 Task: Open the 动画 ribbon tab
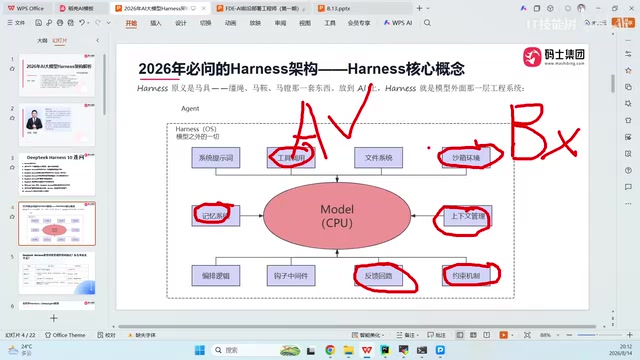click(x=230, y=23)
